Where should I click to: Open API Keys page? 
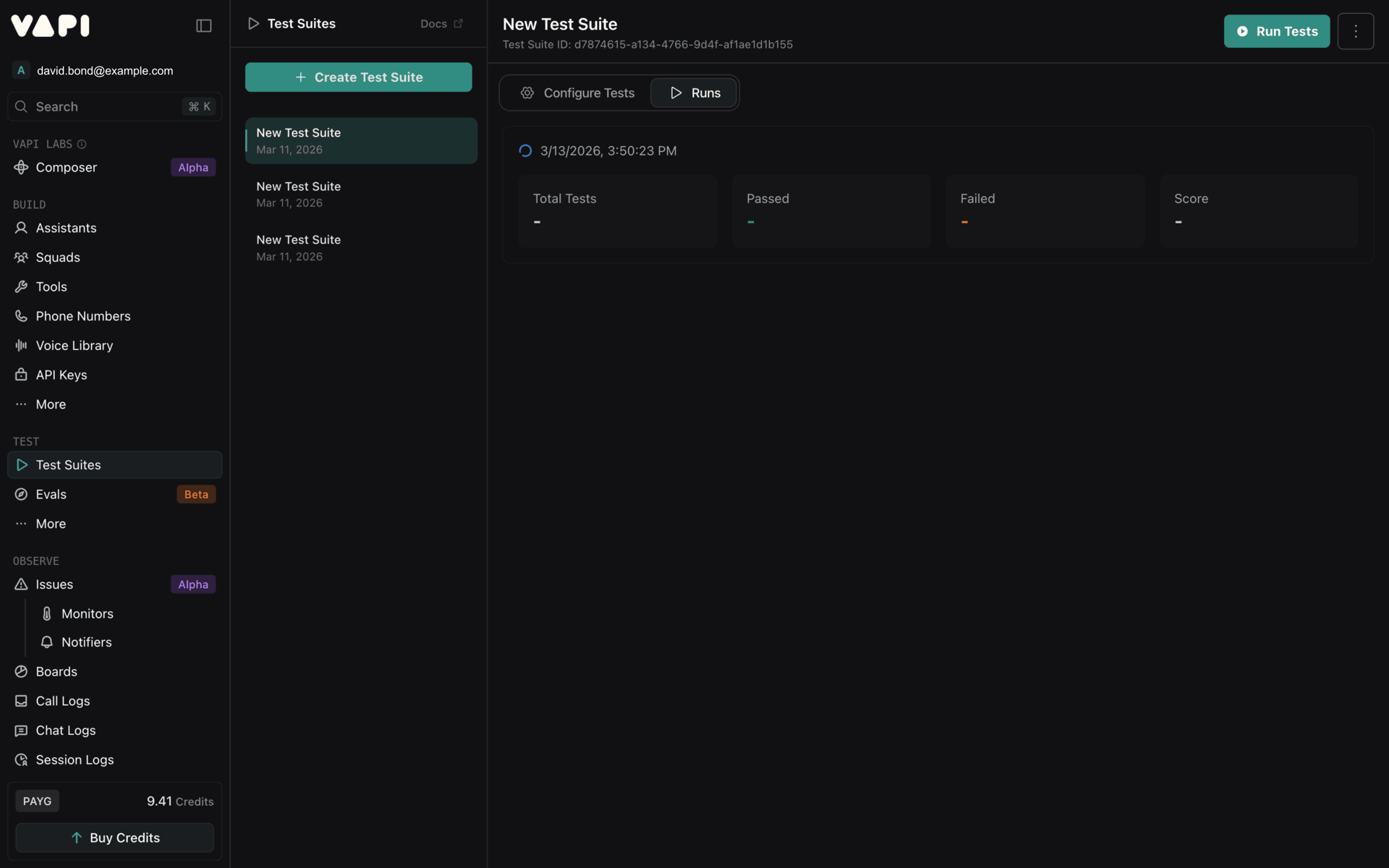click(114, 375)
